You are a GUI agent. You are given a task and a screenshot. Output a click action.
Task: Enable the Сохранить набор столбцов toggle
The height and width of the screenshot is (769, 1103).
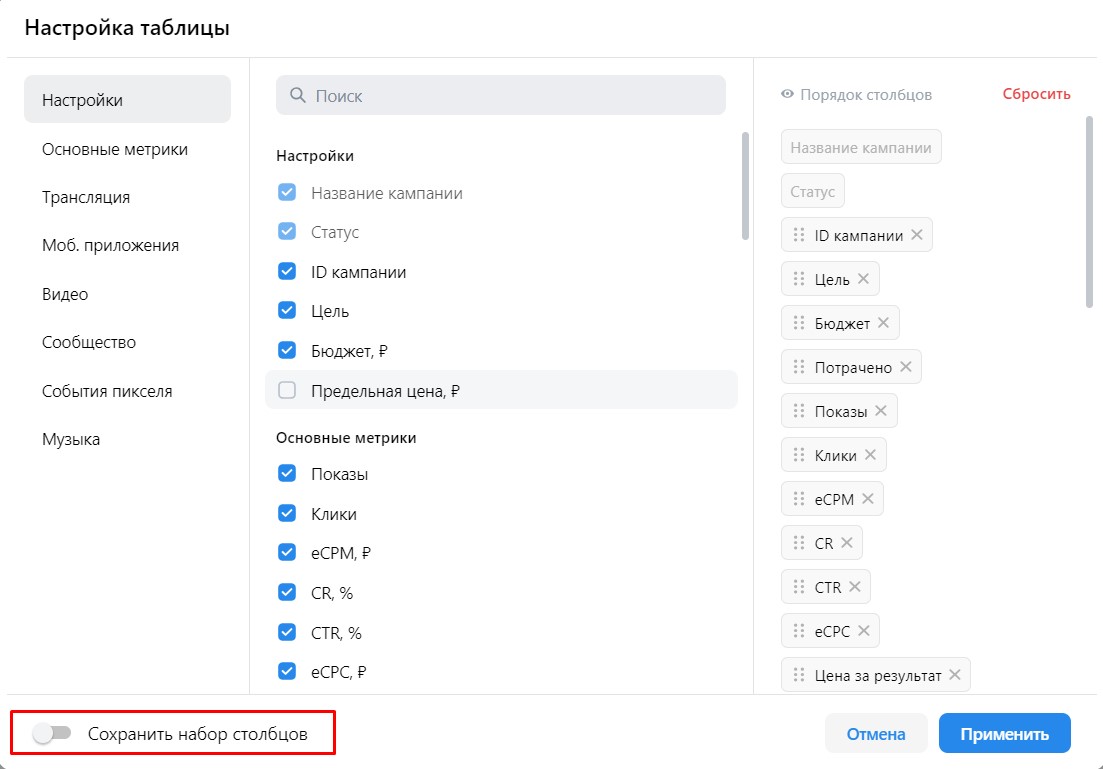(x=52, y=734)
